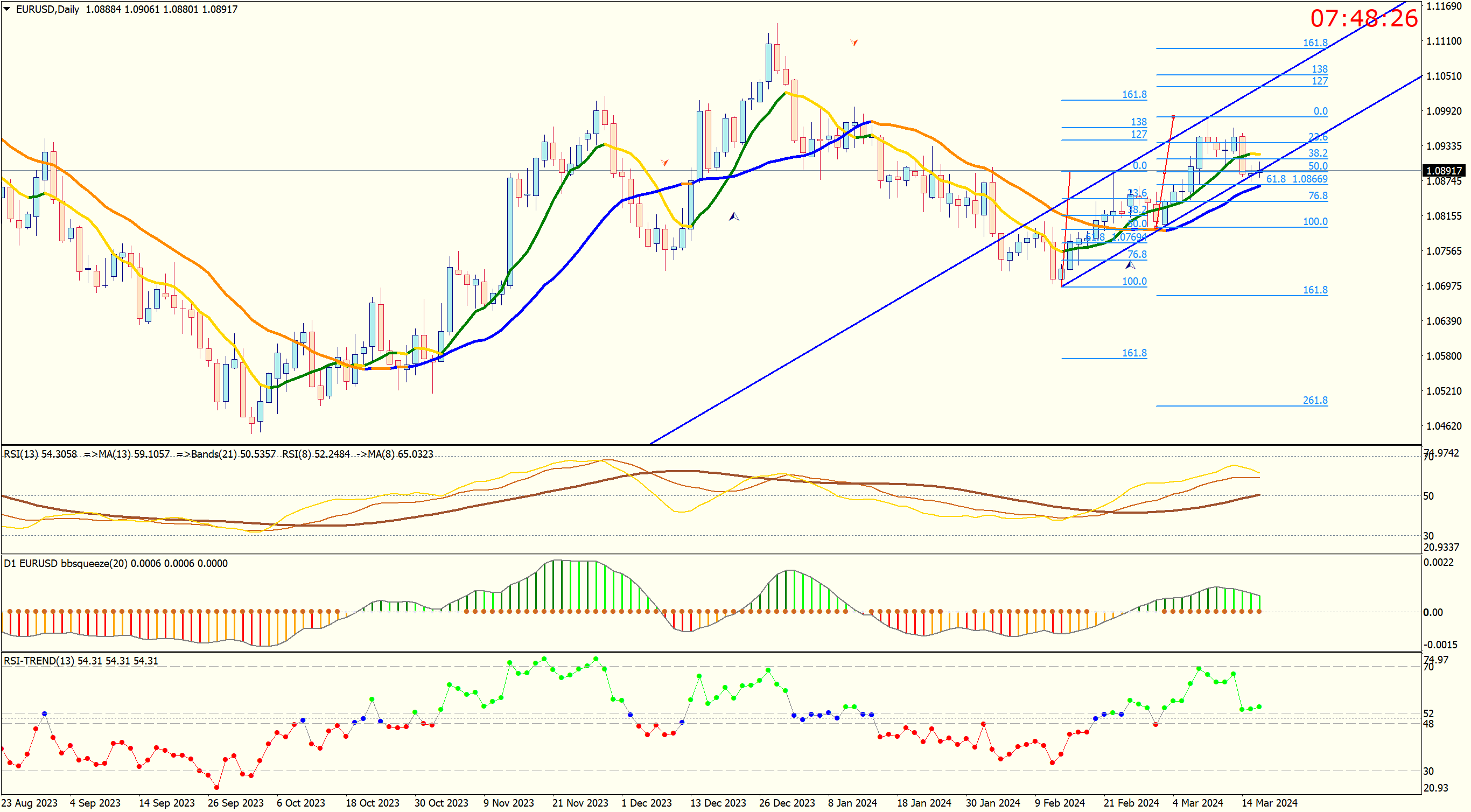Select the 61.8 1.07694 Fibonacci level label
The height and width of the screenshot is (812, 1471).
click(1116, 237)
